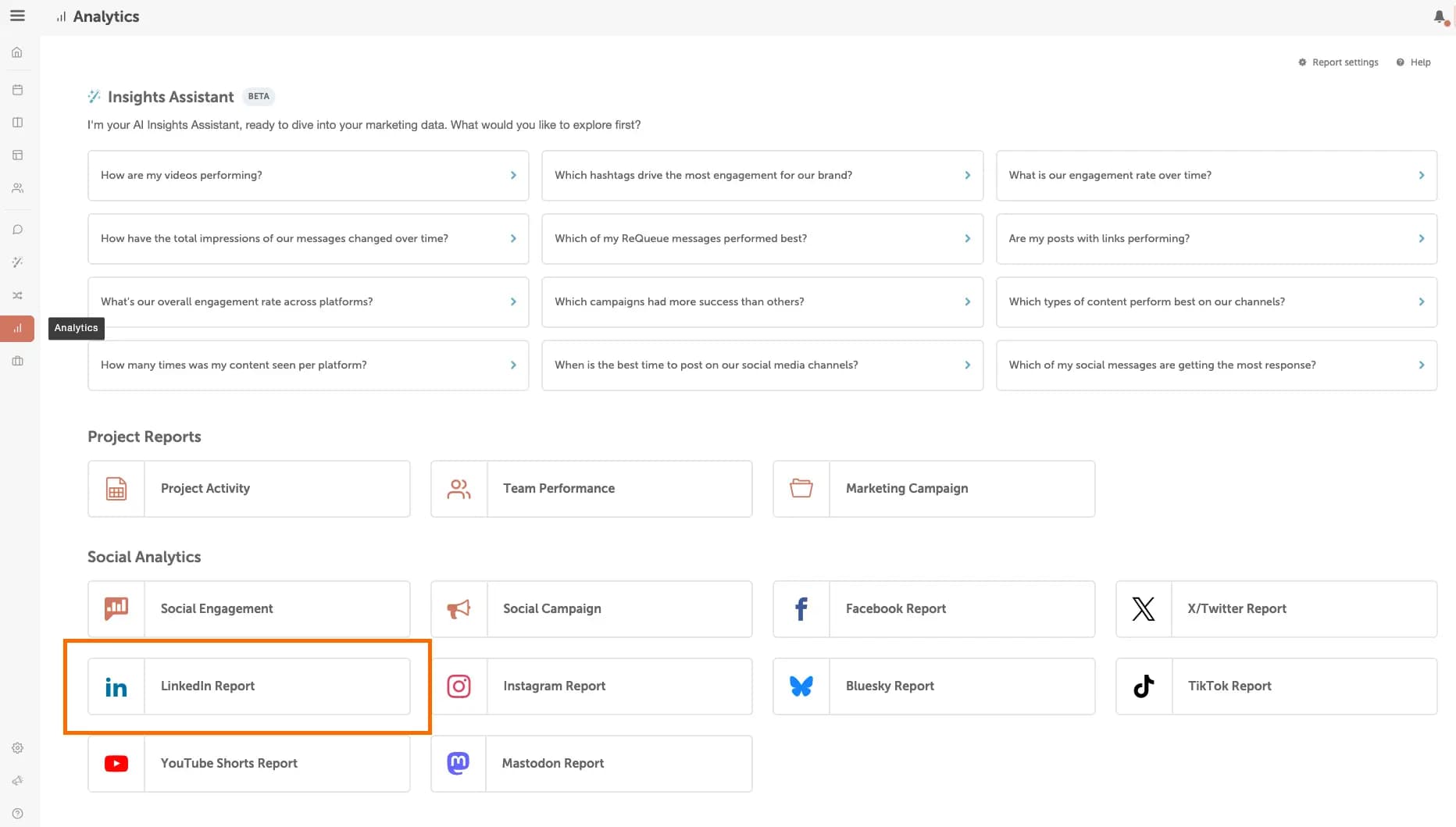Open the calendar icon in sidebar
The image size is (1456, 827).
(17, 90)
